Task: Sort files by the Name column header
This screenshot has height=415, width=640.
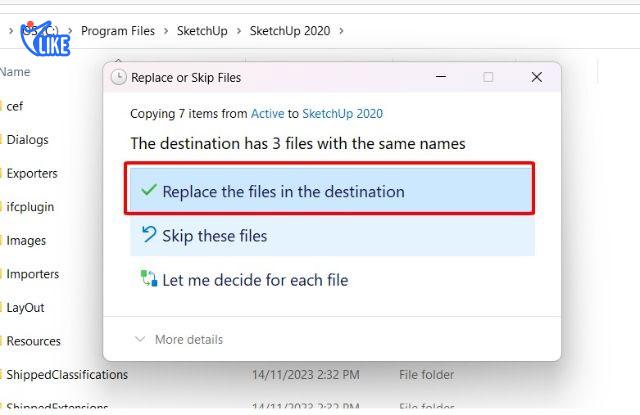Action: (x=15, y=72)
